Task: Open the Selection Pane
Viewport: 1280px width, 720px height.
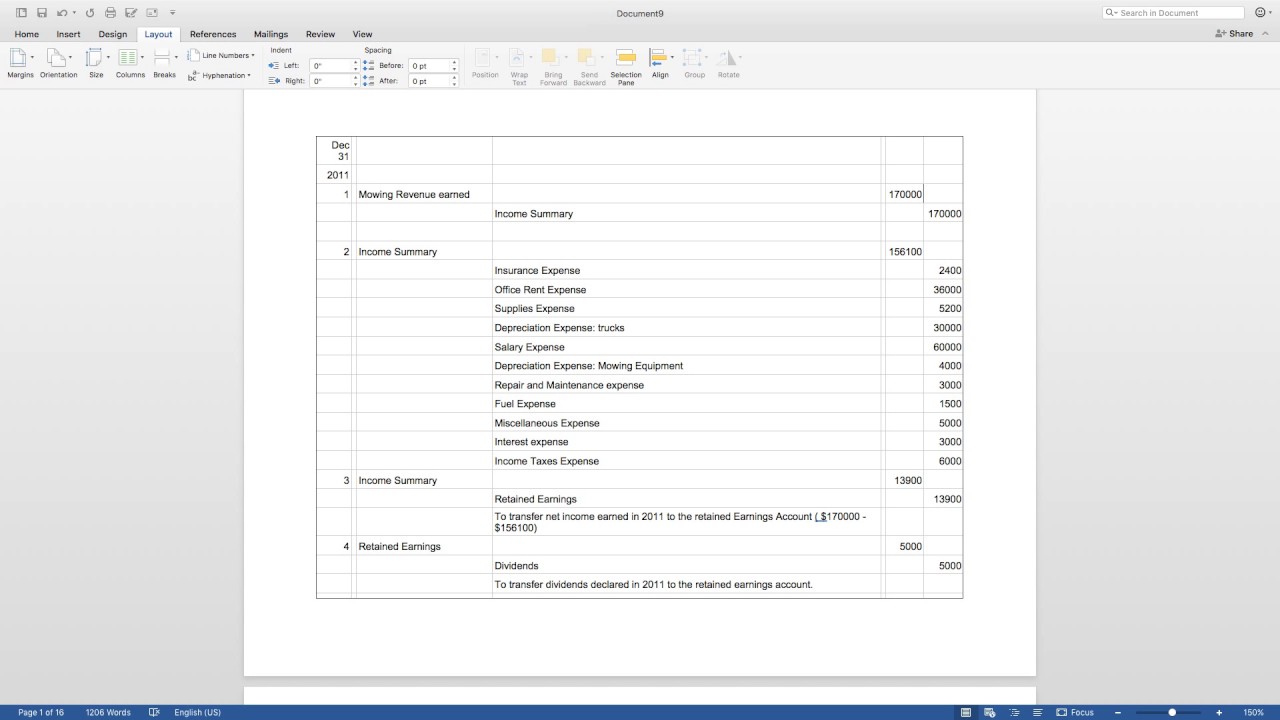Action: (626, 66)
